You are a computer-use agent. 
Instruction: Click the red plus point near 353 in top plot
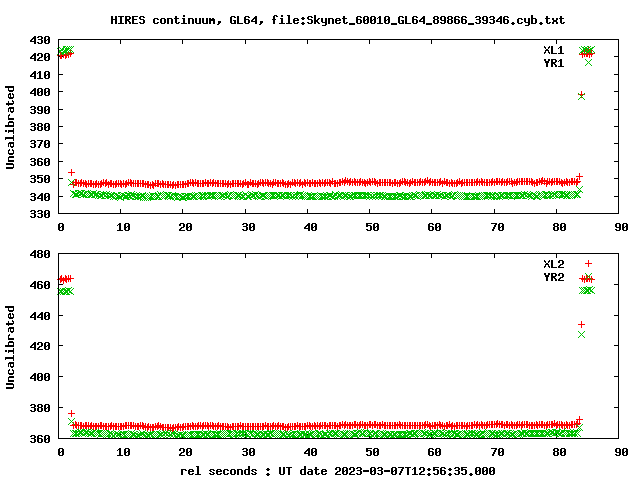(x=71, y=173)
